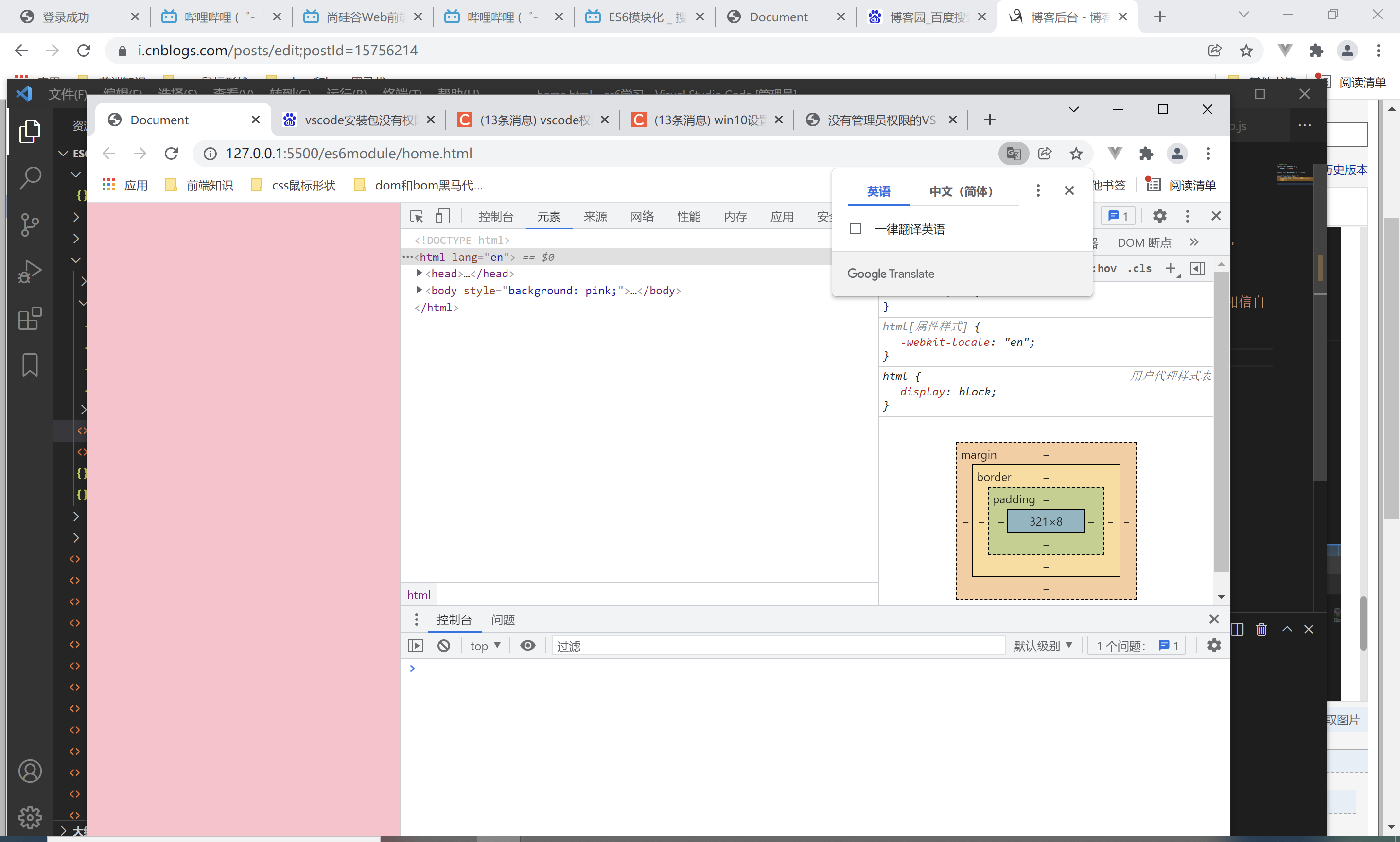This screenshot has height=842, width=1400.
Task: Switch to Sources tab in DevTools
Action: click(x=595, y=216)
